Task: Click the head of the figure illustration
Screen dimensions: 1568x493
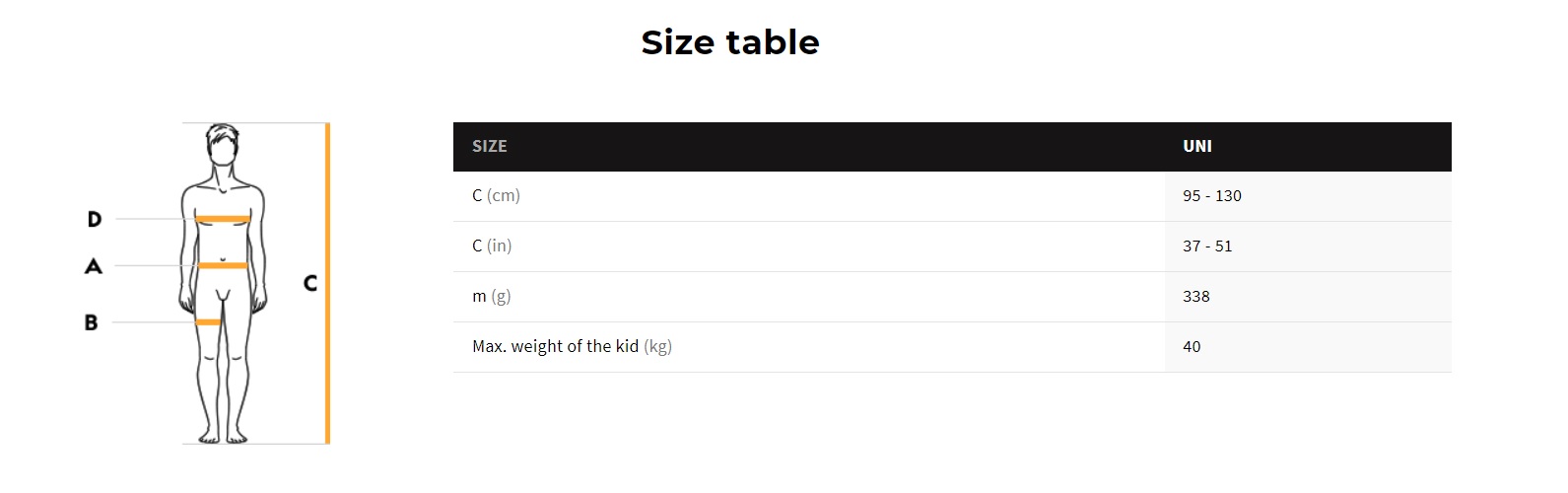Action: (x=223, y=146)
